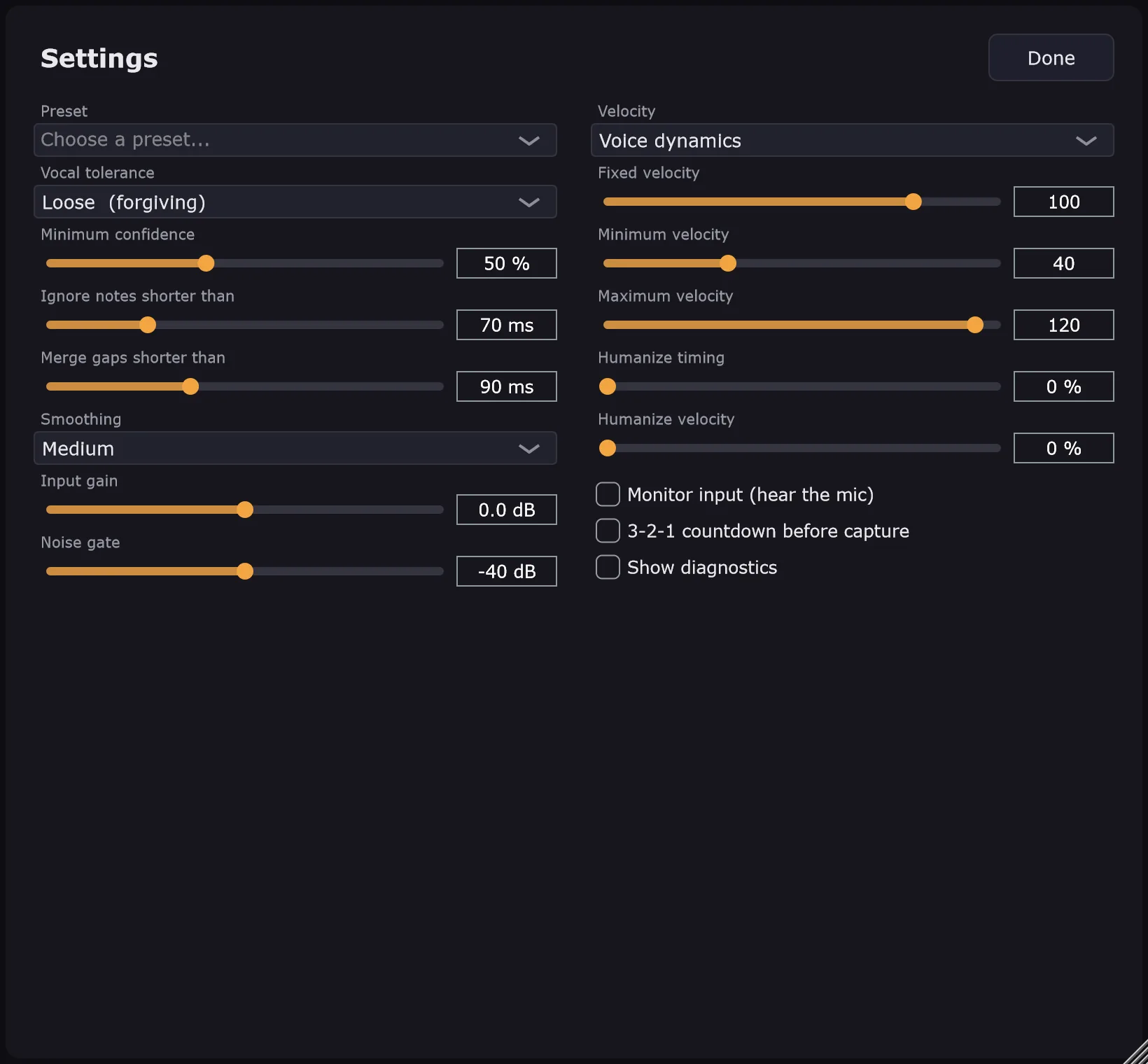This screenshot has height=1064, width=1148.
Task: Enable Show diagnostics checkbox
Action: pyautogui.click(x=608, y=567)
